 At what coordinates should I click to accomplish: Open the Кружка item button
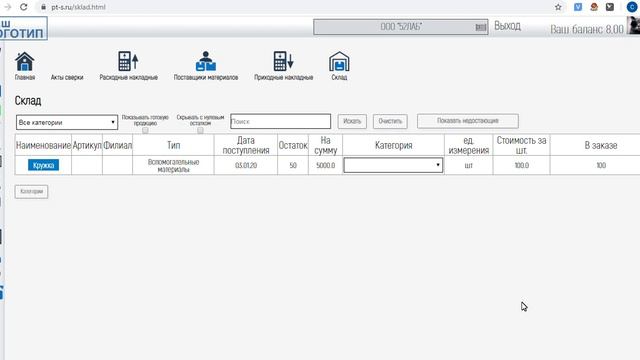point(43,165)
